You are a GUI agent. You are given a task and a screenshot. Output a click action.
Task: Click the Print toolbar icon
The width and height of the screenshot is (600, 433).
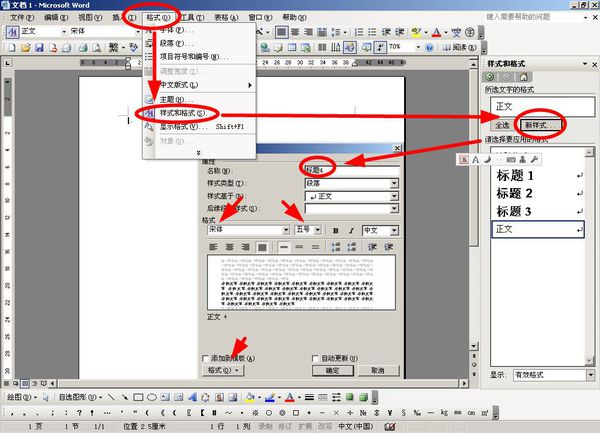(83, 47)
